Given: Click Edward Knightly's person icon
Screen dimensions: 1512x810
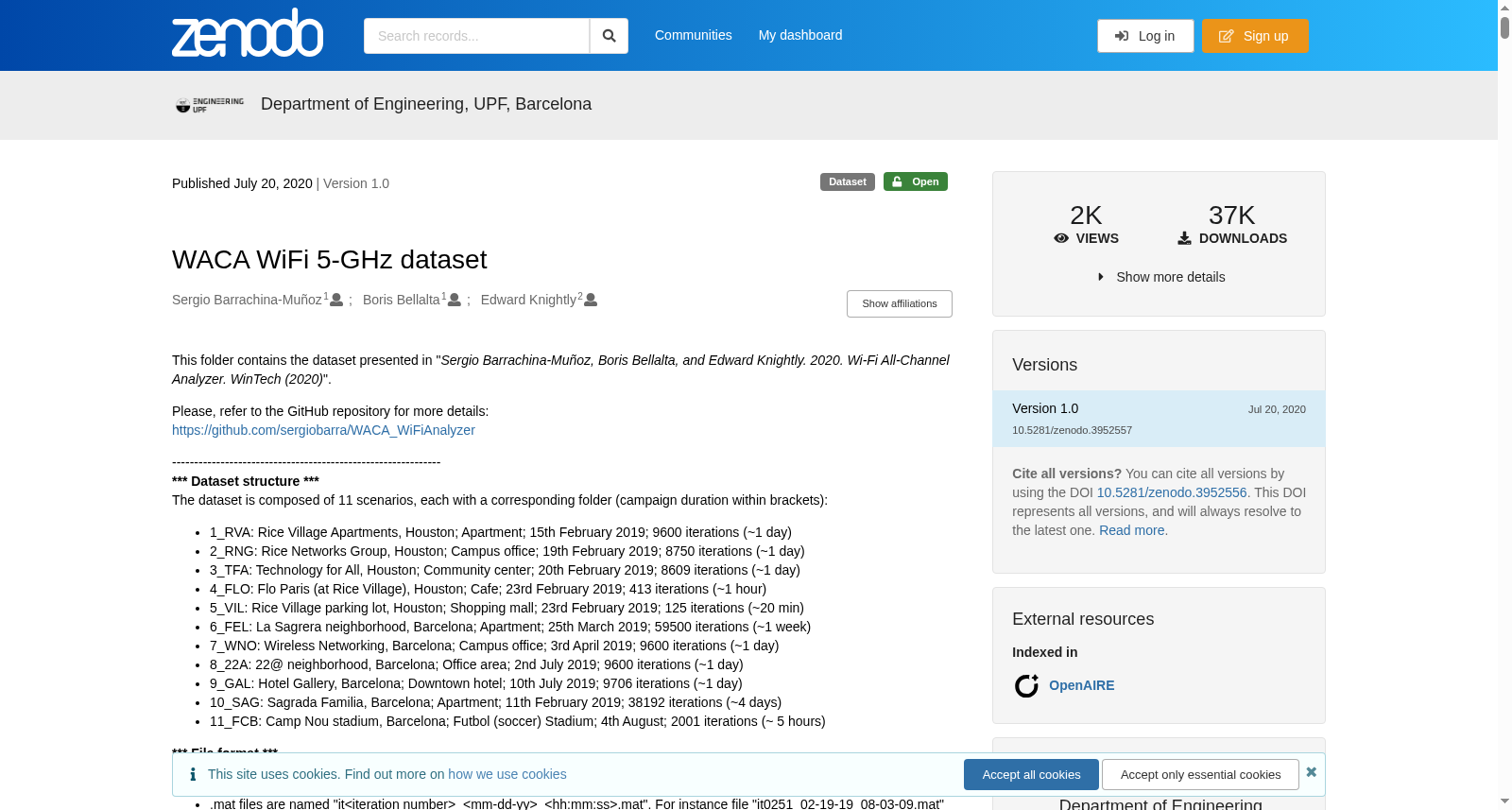Looking at the screenshot, I should pos(591,300).
